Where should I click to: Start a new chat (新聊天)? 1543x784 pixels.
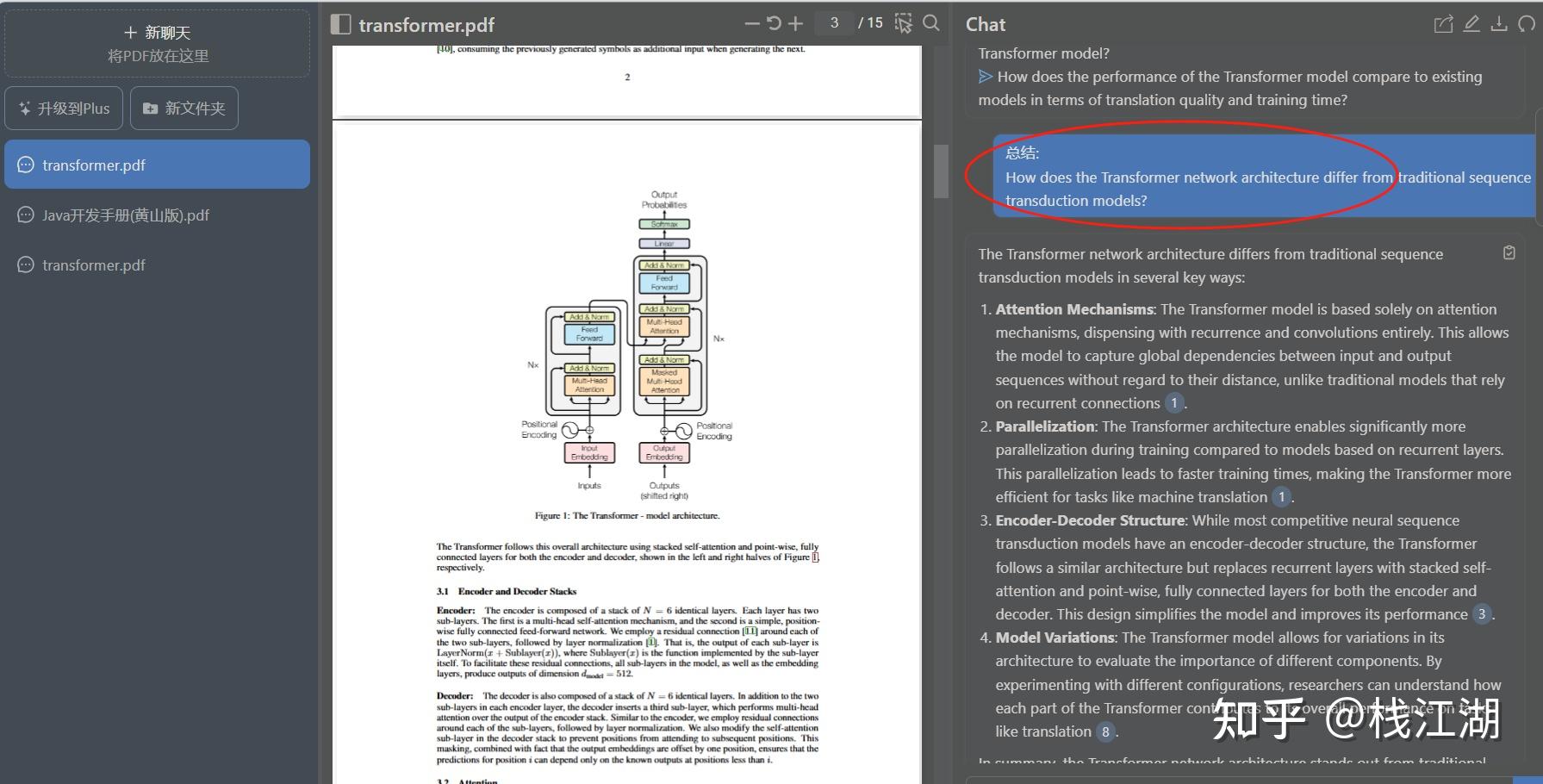(158, 33)
